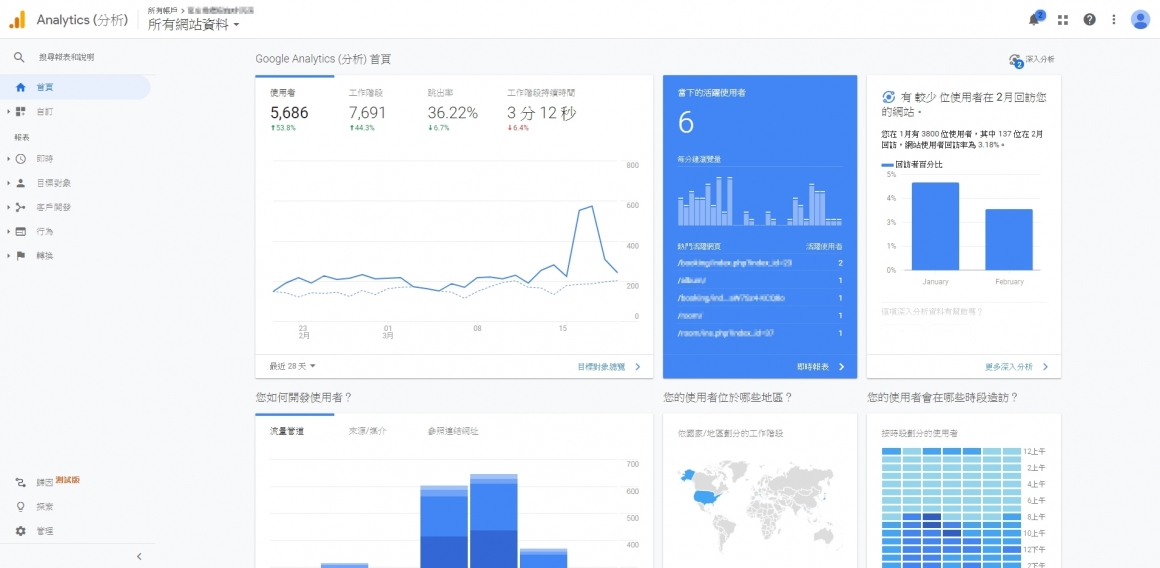Open the notifications bell
Screen dimensions: 1160x568
(x=1034, y=20)
